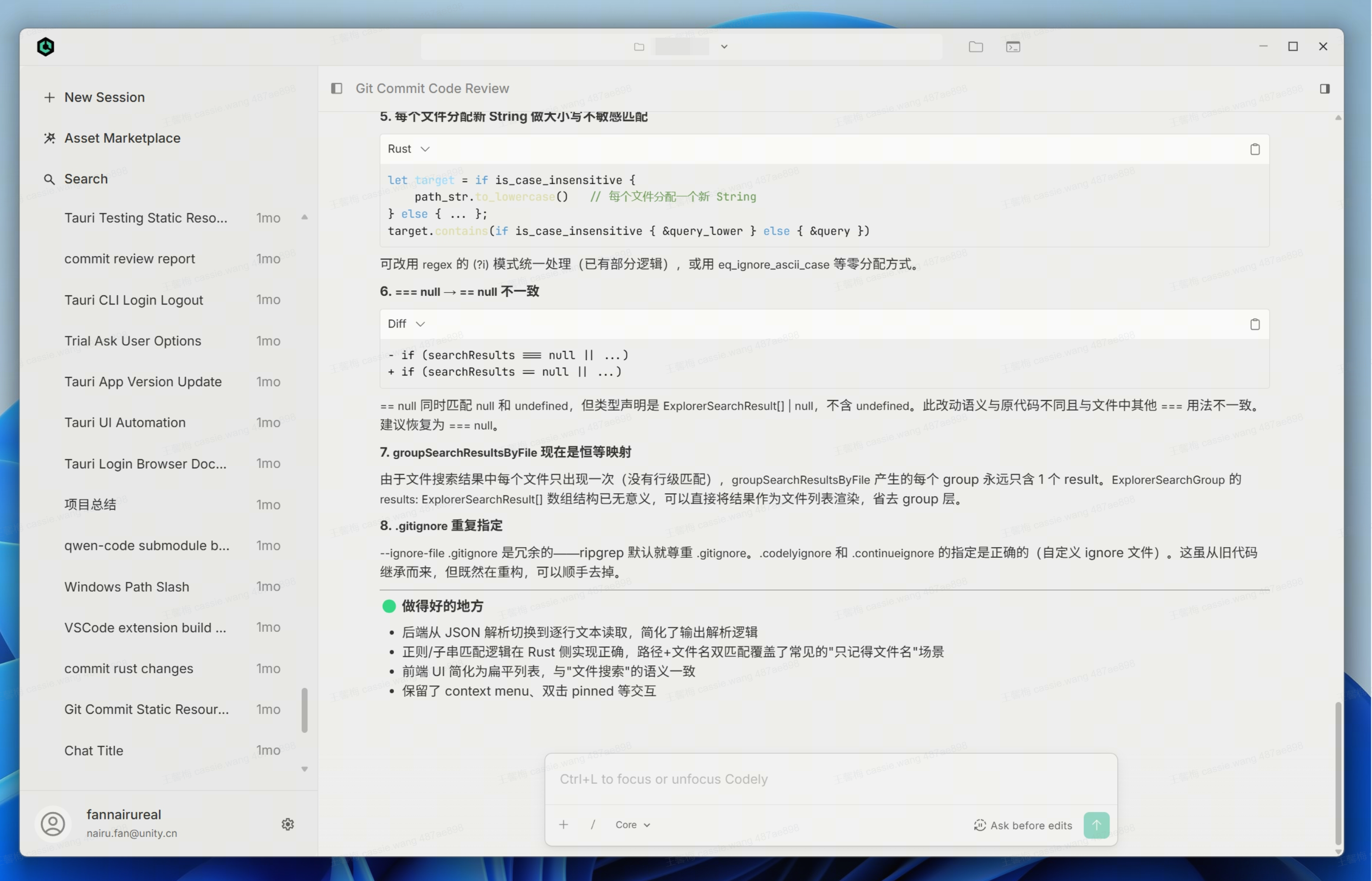Click session list scroll down arrow

click(x=305, y=769)
